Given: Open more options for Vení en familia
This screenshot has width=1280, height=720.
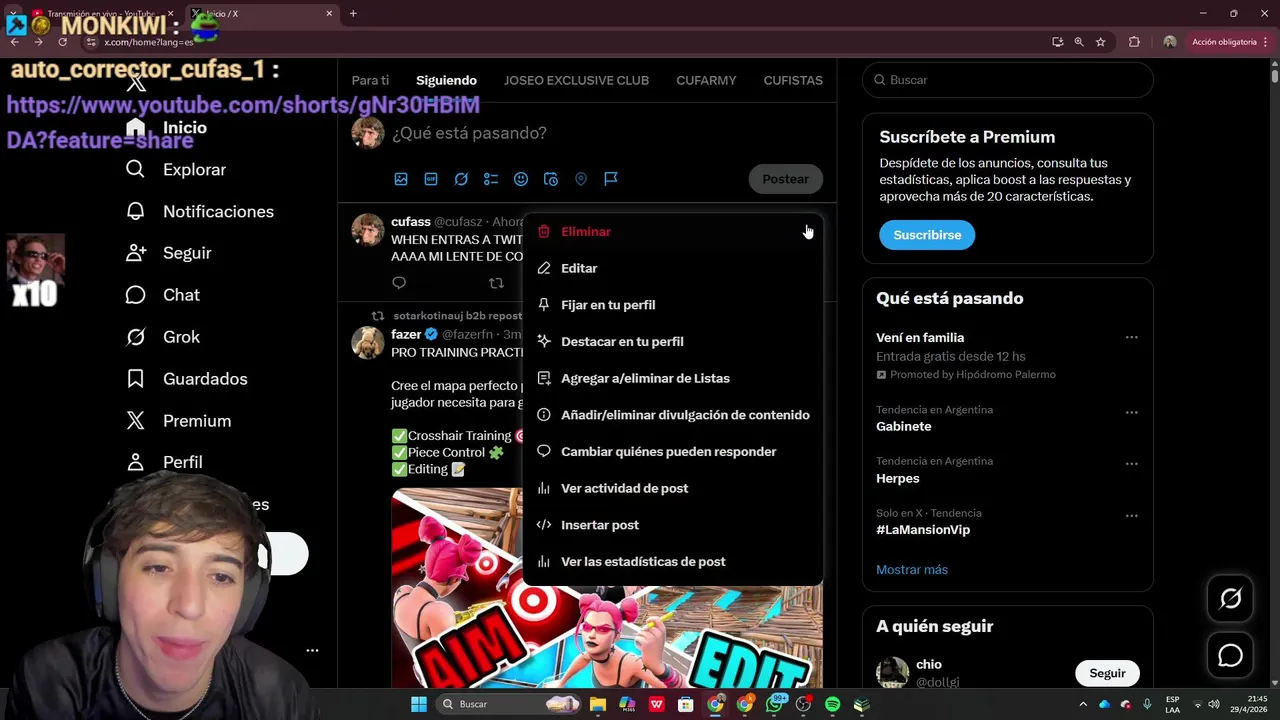Looking at the screenshot, I should pos(1132,338).
